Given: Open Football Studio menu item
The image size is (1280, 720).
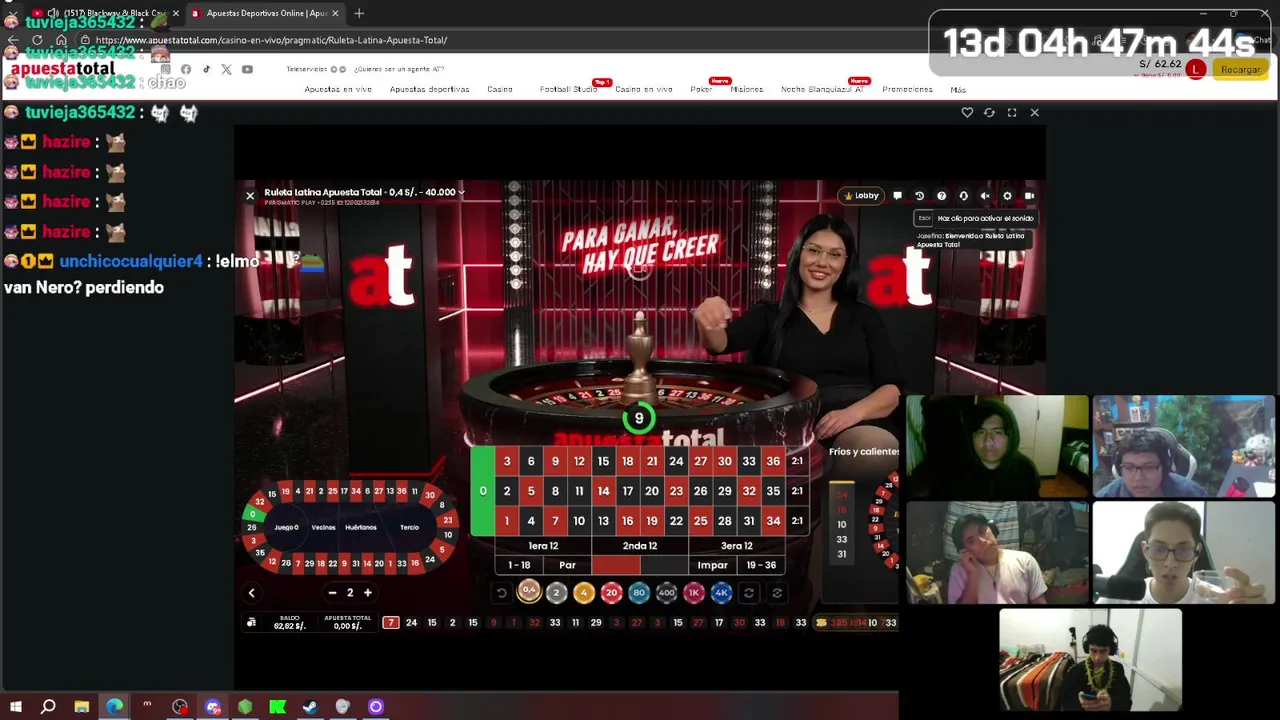Looking at the screenshot, I should tap(568, 89).
